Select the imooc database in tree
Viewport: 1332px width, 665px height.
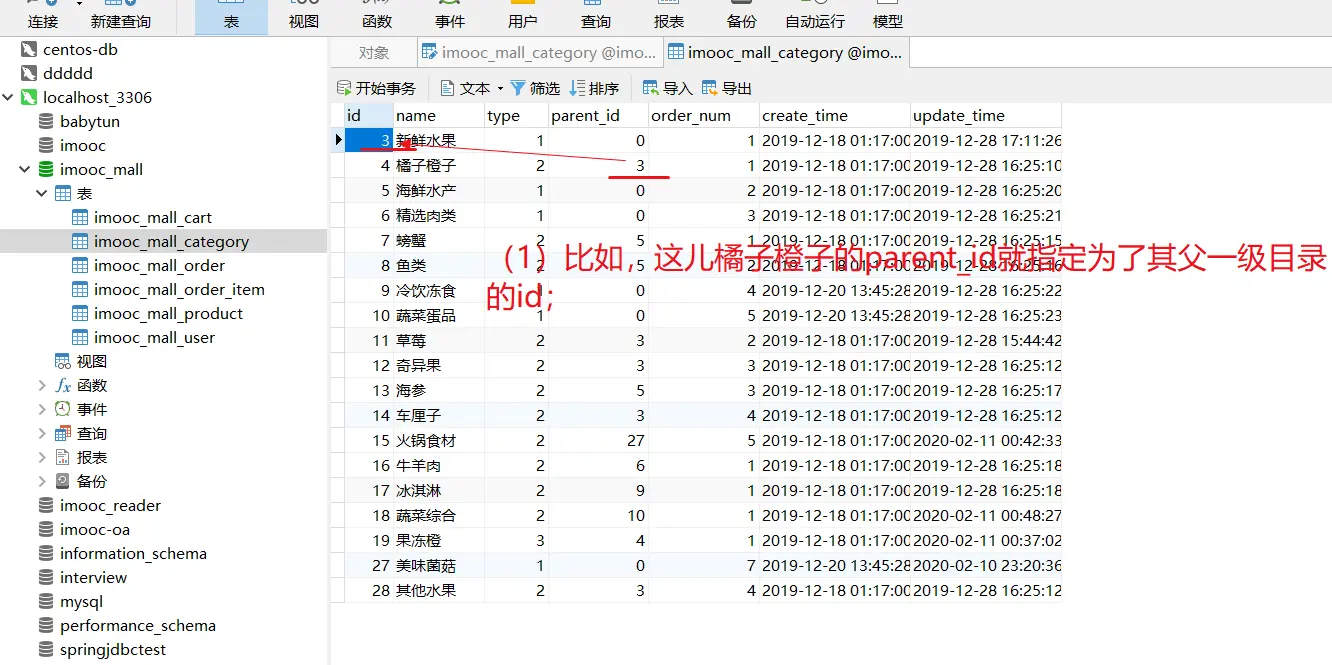(x=83, y=145)
